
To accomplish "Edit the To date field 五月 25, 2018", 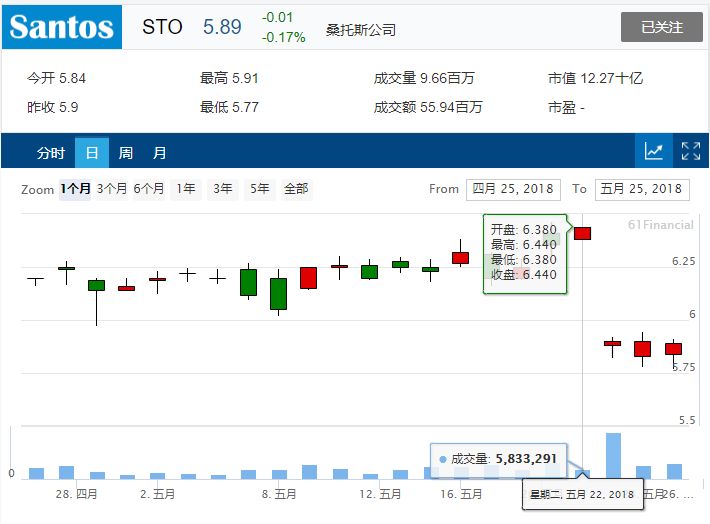I will pos(642,189).
